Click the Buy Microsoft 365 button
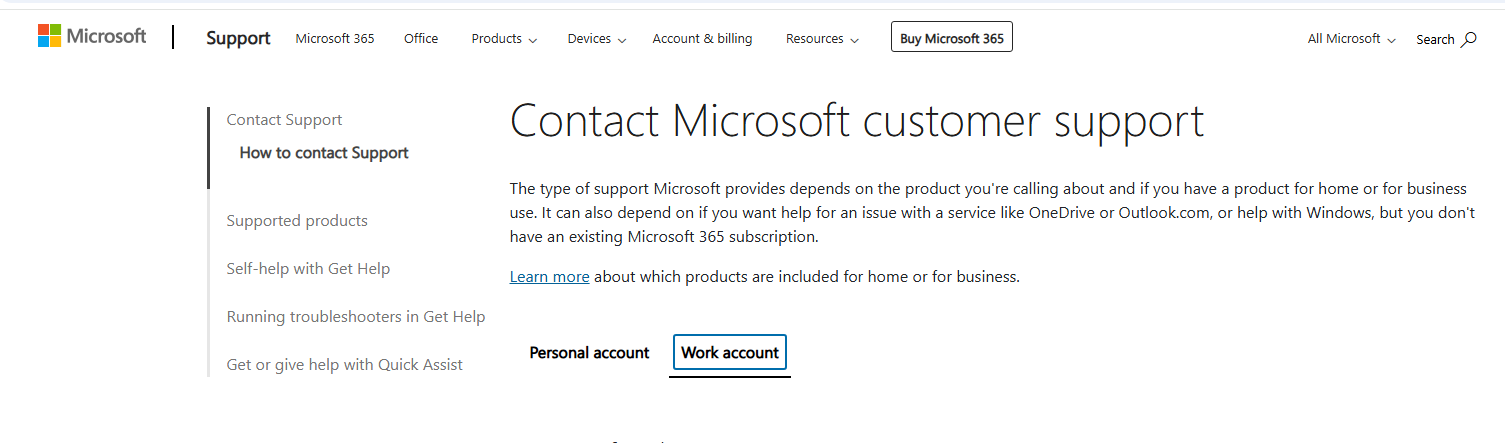This screenshot has width=1505, height=443. 952,38
